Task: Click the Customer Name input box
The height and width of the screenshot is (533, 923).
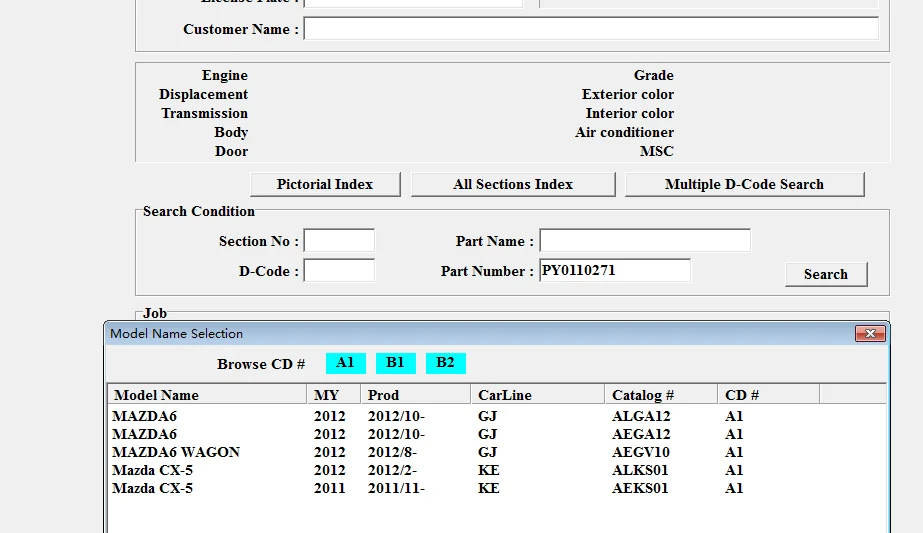Action: [x=591, y=29]
